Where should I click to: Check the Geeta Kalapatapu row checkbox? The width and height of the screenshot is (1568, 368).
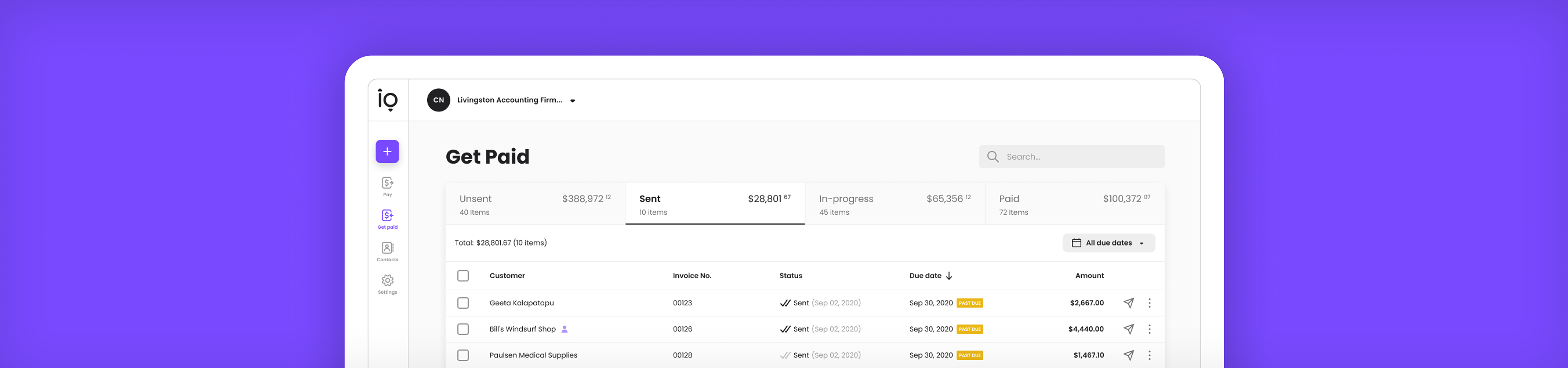[463, 303]
